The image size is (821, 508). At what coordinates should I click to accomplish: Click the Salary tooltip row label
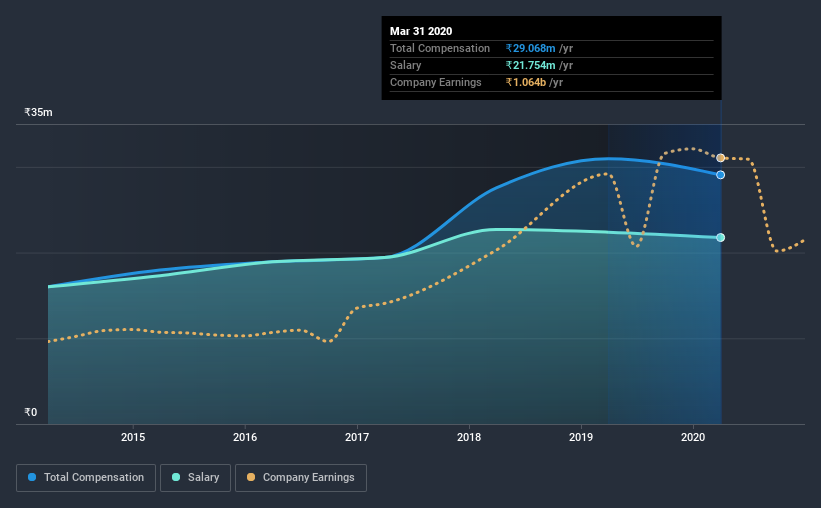click(405, 65)
